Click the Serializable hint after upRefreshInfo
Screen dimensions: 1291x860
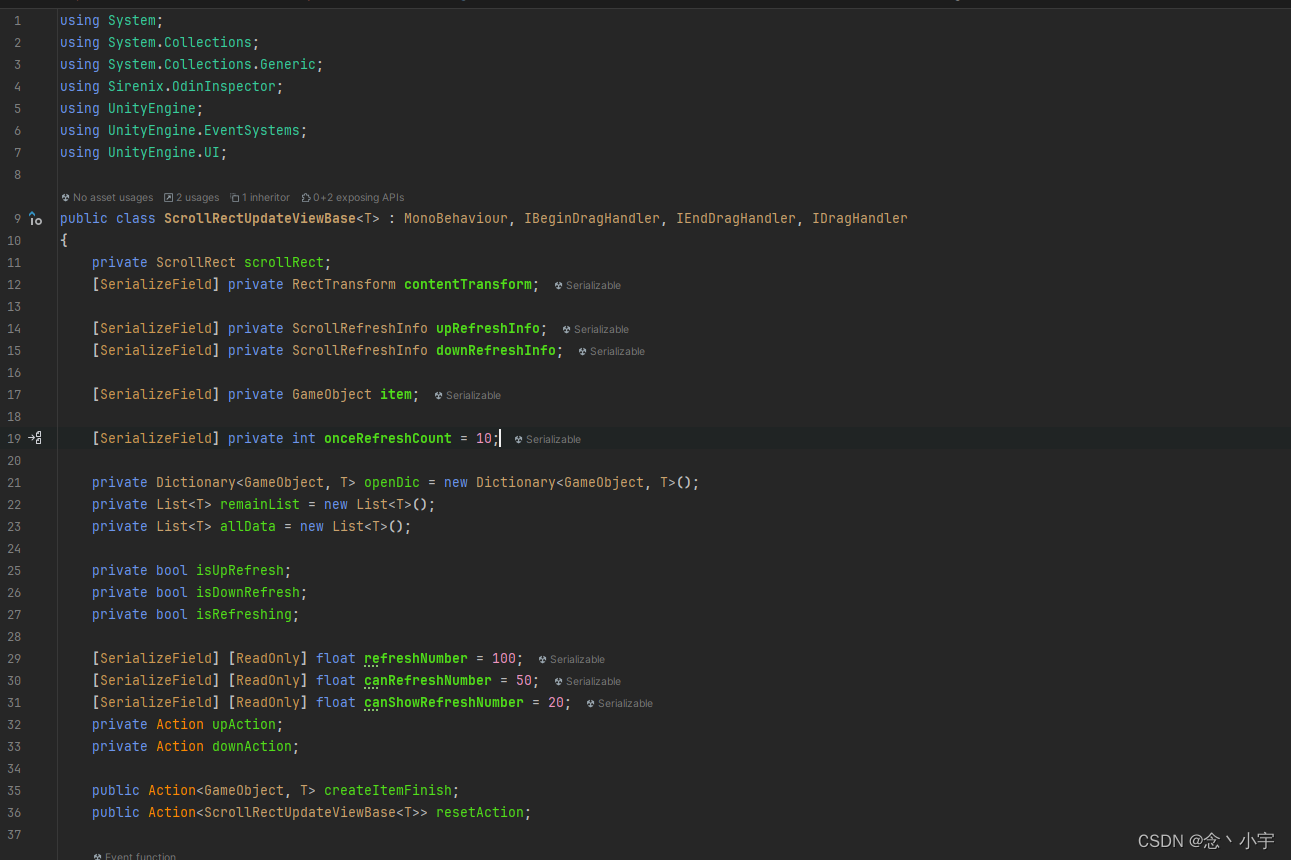595,330
